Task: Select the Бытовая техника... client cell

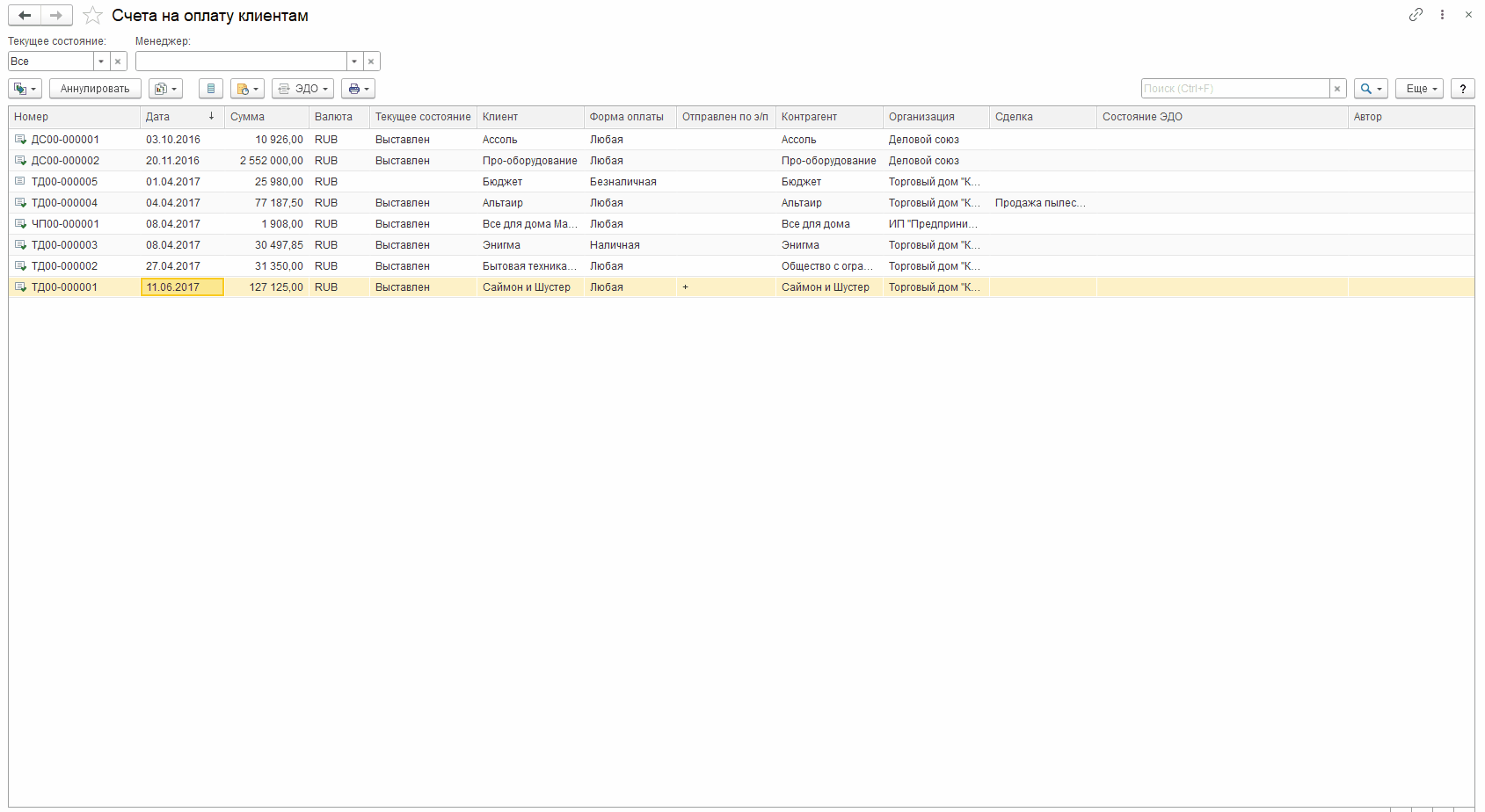Action: 530,266
